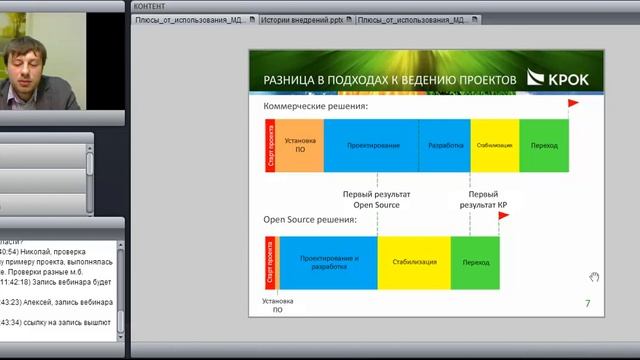The width and height of the screenshot is (640, 360).
Task: Click red "Старт проекта" bar in commercial row
Action: 270,145
